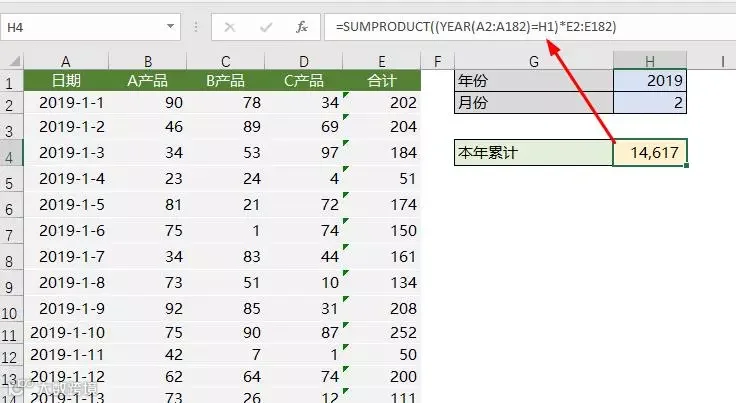Screen dimensions: 736x403
Task: Click the cancel (X) formula icon
Action: [x=230, y=27]
